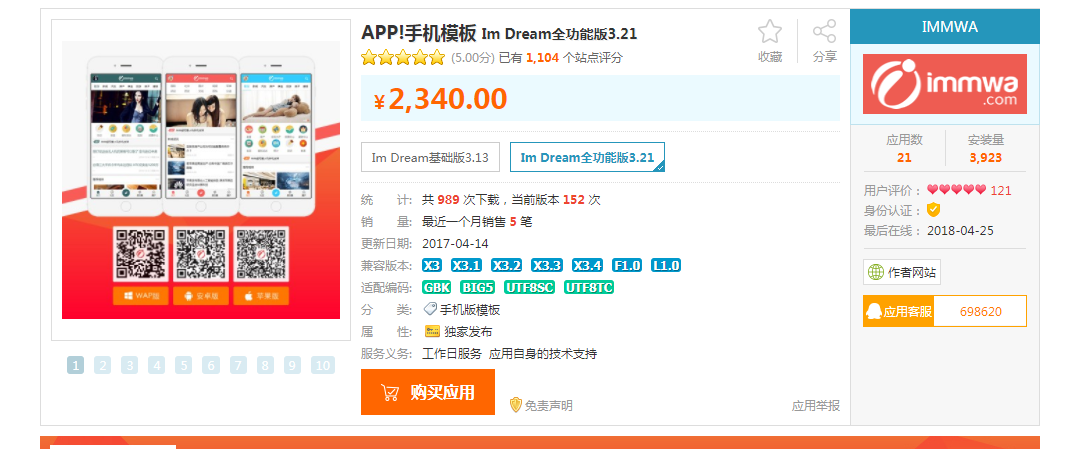Click the X3.2 version badge

click(x=507, y=265)
